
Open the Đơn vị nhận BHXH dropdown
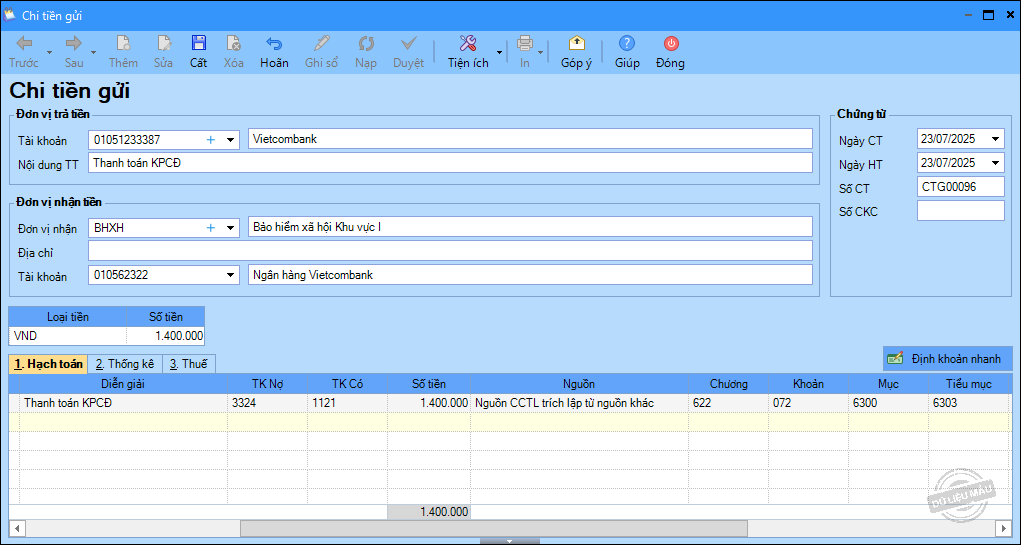(x=230, y=228)
